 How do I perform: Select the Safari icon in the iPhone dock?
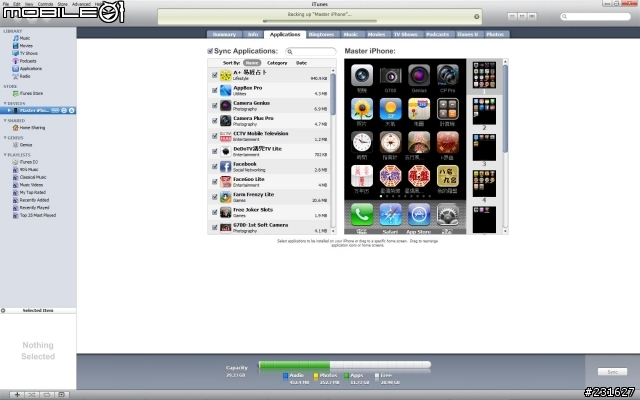[x=390, y=214]
